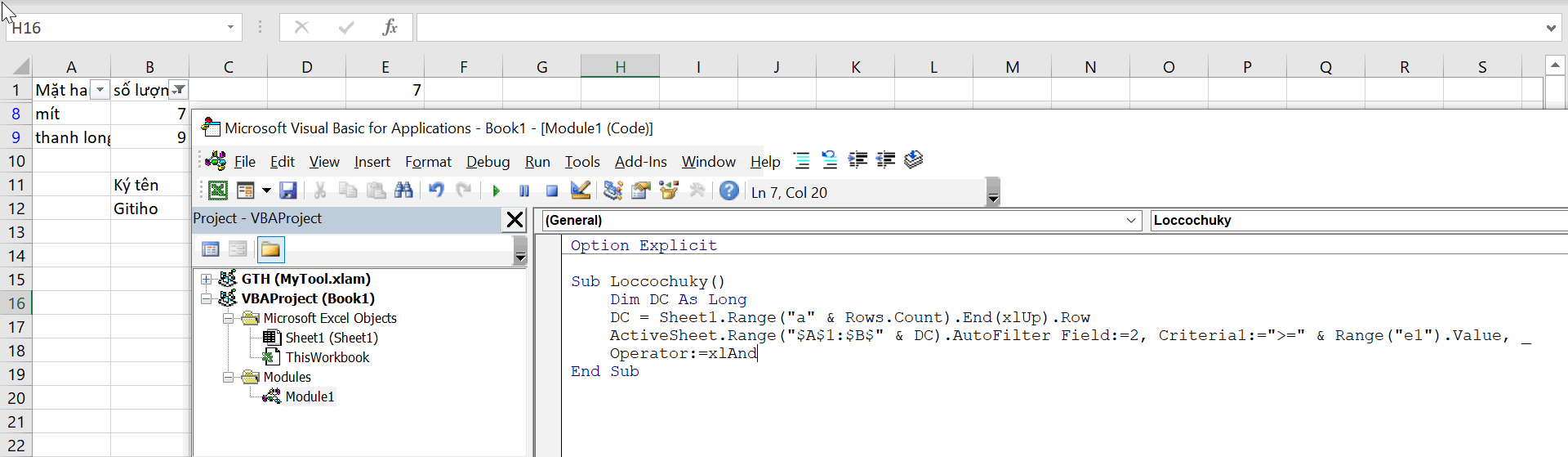Click the Copy icon in VBA toolbar
Viewport: 1568px width, 457px height.
[x=348, y=191]
